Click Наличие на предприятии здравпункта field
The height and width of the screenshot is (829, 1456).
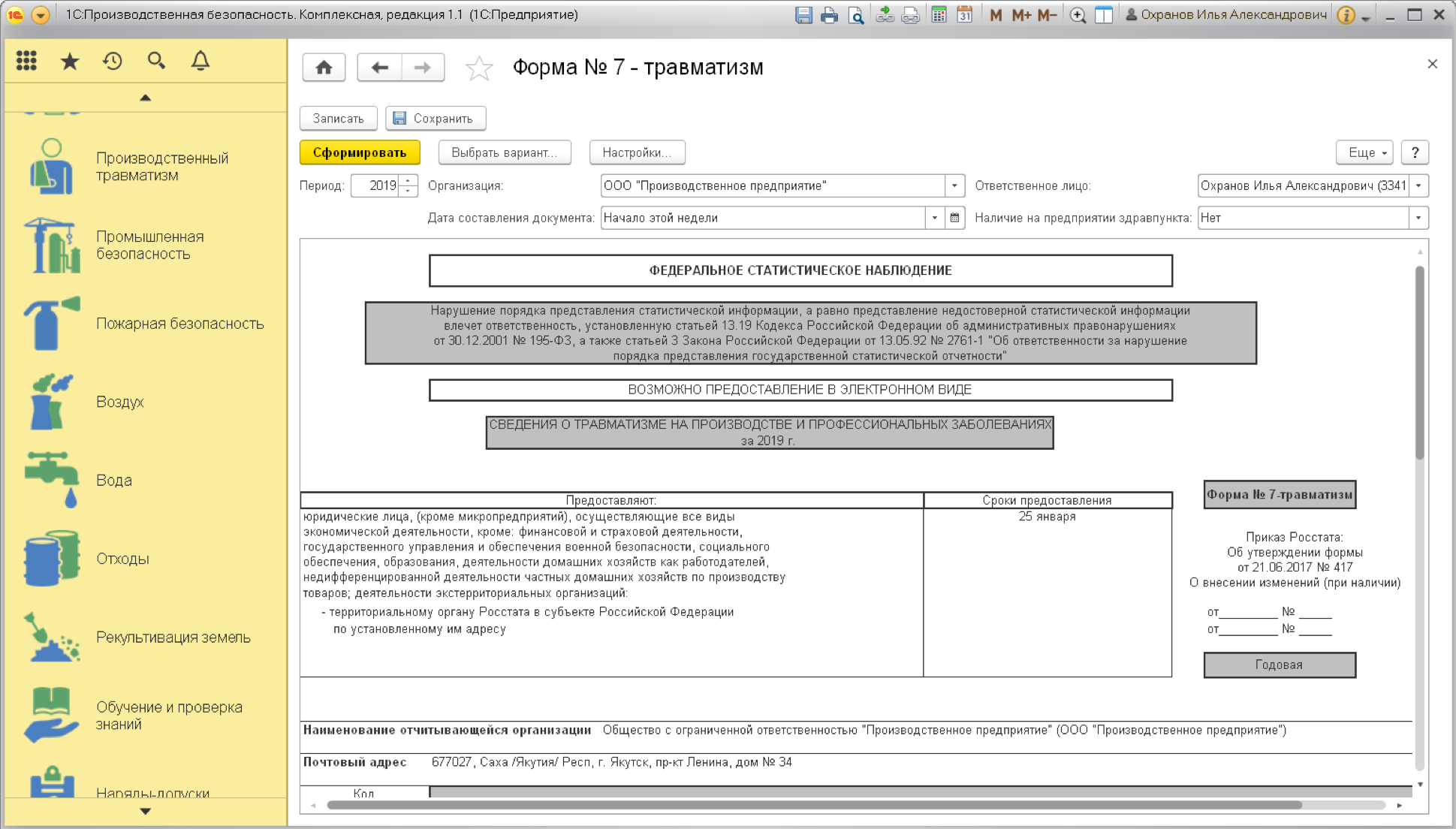1303,218
